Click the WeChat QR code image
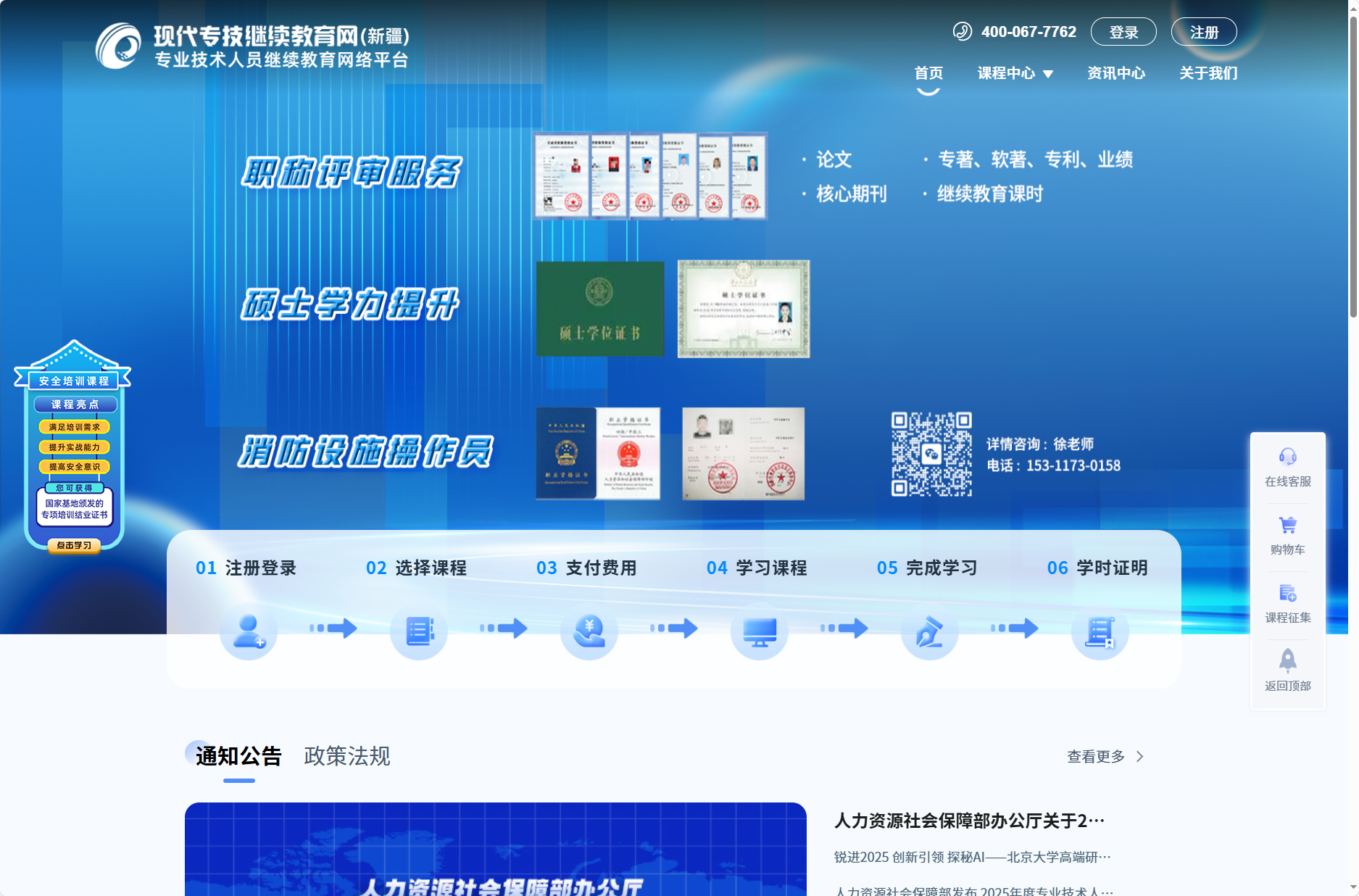The width and height of the screenshot is (1359, 896). coord(931,455)
